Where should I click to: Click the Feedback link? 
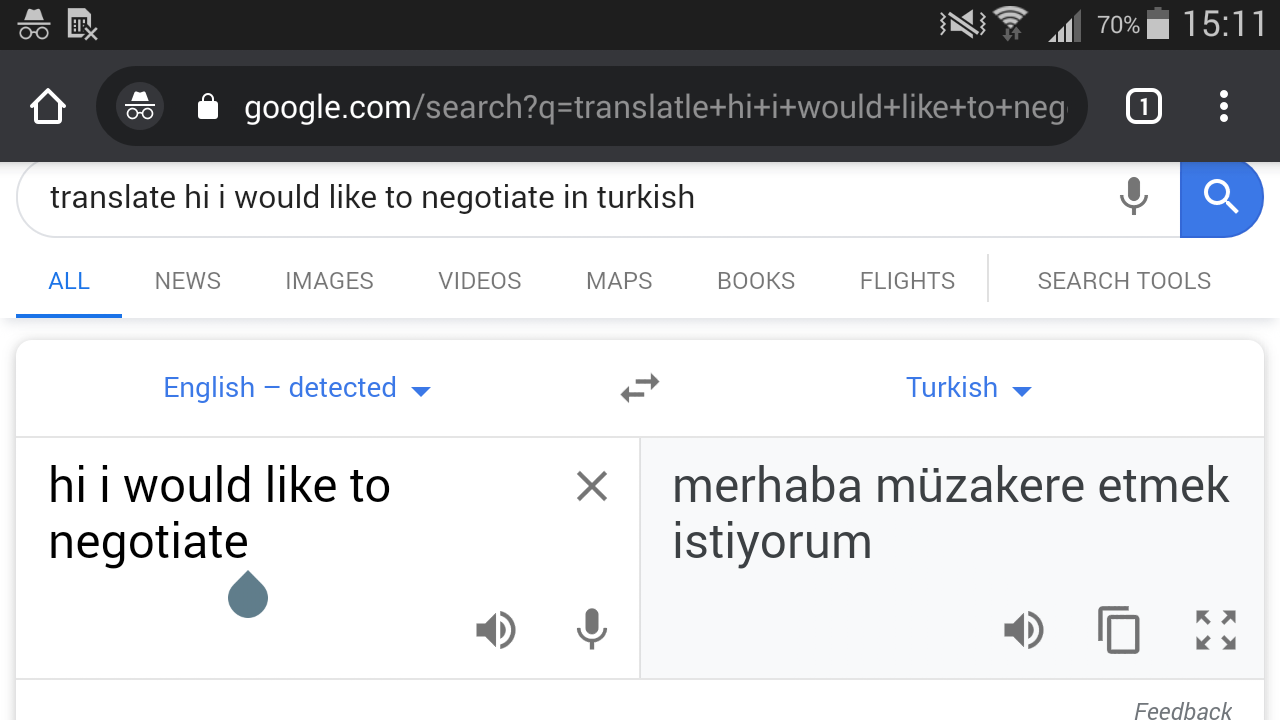click(x=1183, y=711)
